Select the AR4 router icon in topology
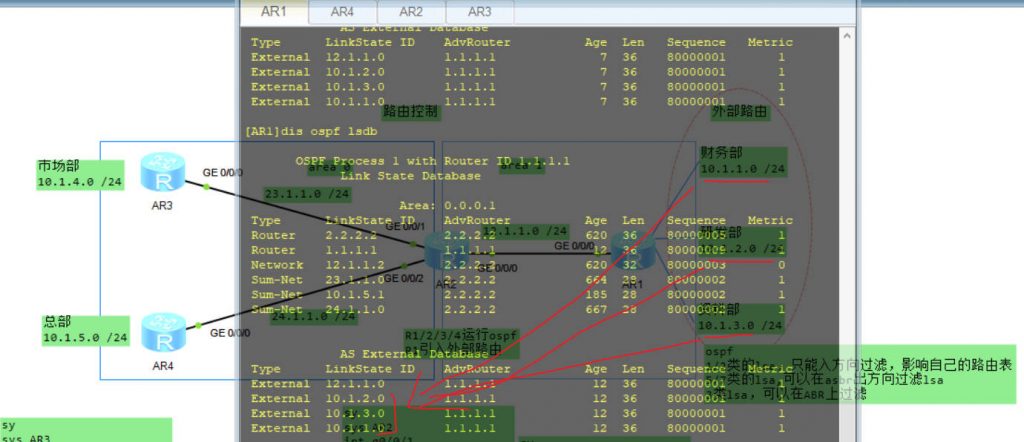Viewport: 1024px width, 442px height. point(163,332)
